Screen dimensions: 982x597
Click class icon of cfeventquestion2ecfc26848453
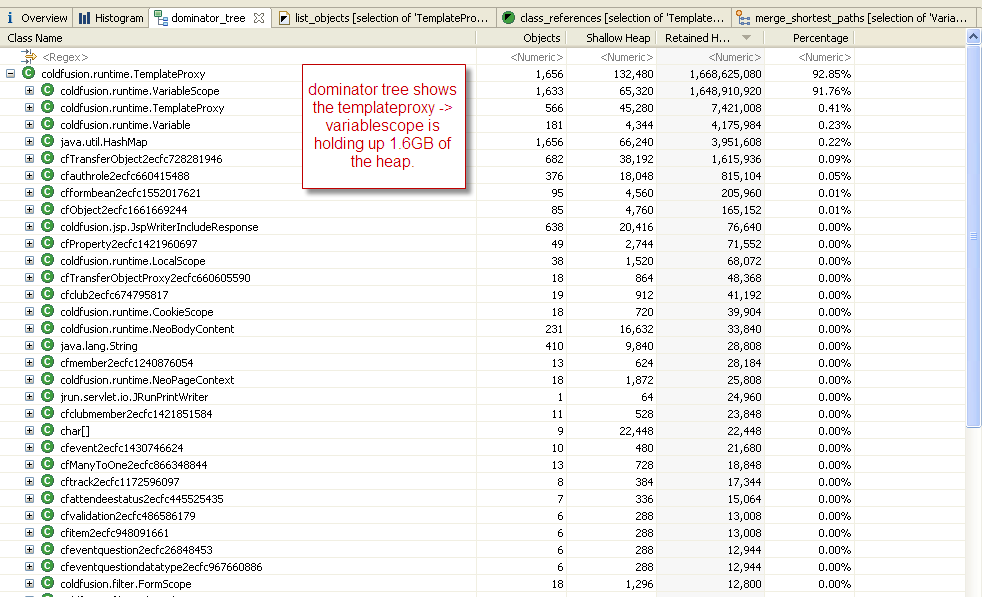point(47,549)
